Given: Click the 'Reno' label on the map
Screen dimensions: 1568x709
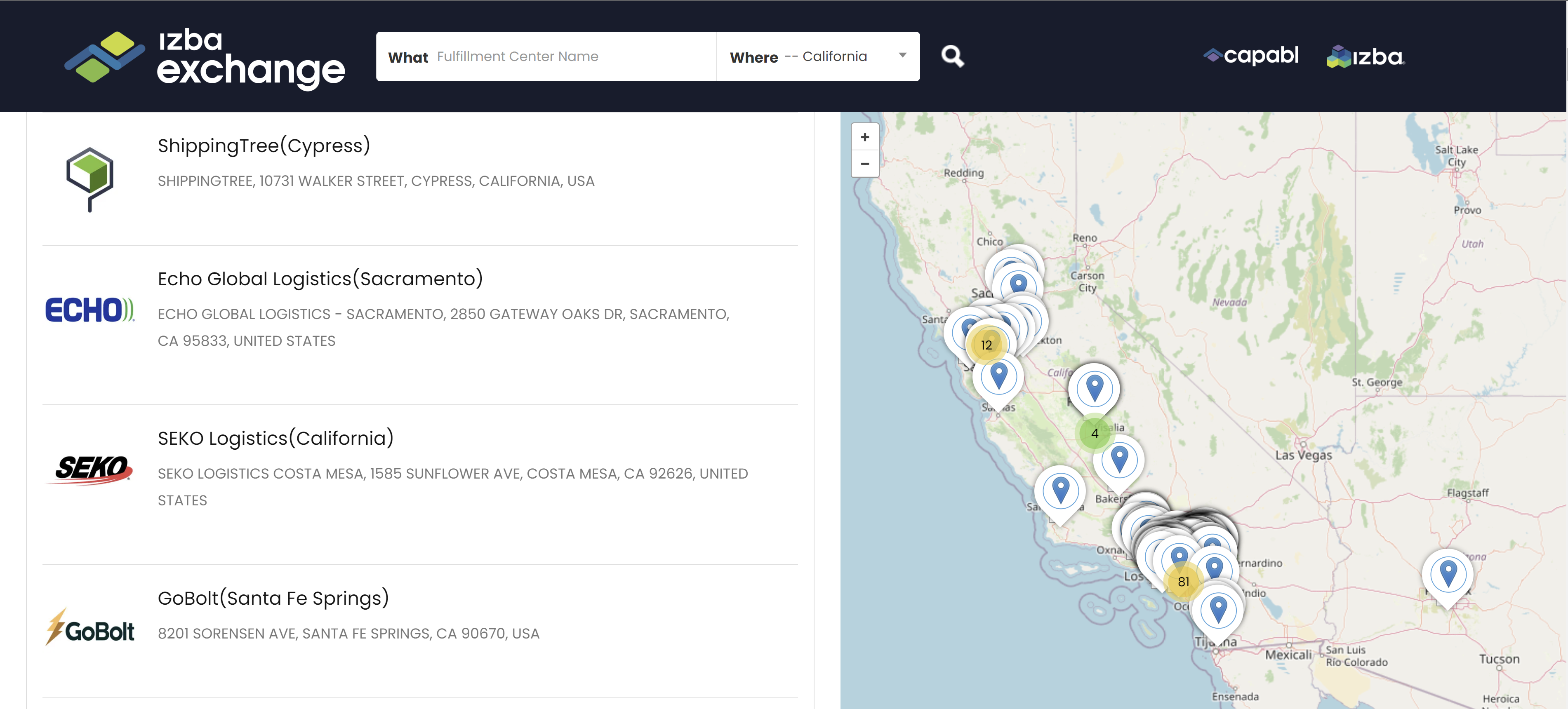Looking at the screenshot, I should click(1085, 238).
